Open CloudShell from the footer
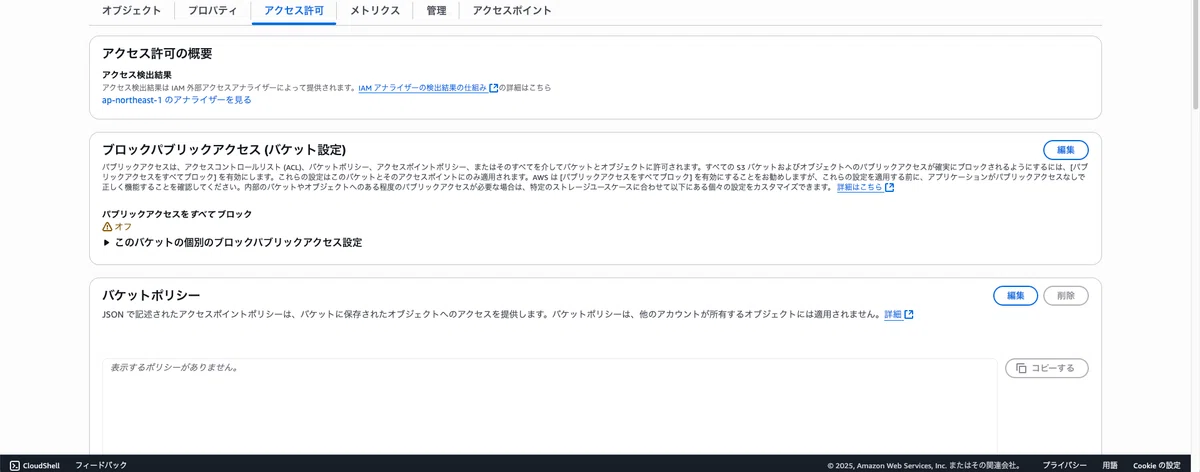 pyautogui.click(x=35, y=465)
